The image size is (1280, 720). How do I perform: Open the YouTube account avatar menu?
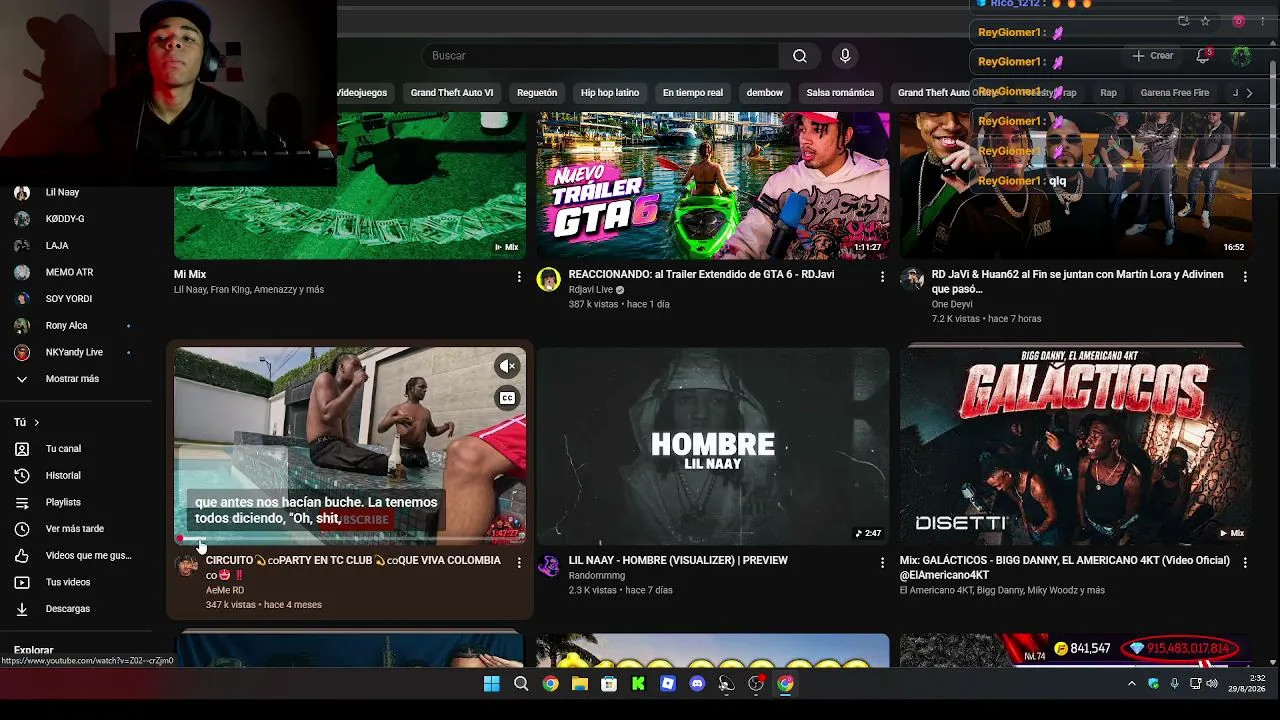1241,56
